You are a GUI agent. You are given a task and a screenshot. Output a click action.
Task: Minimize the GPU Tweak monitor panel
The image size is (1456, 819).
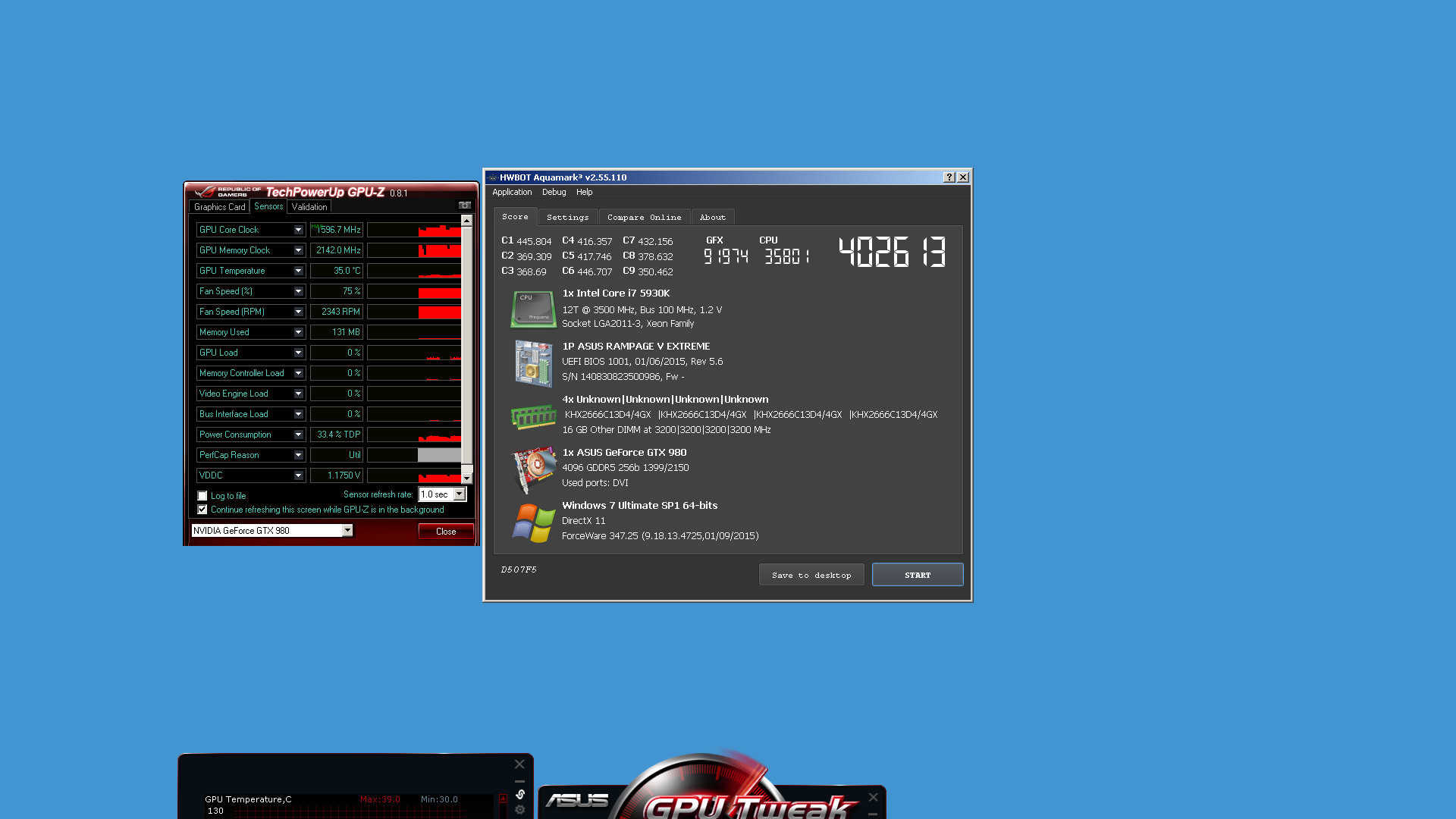(519, 780)
